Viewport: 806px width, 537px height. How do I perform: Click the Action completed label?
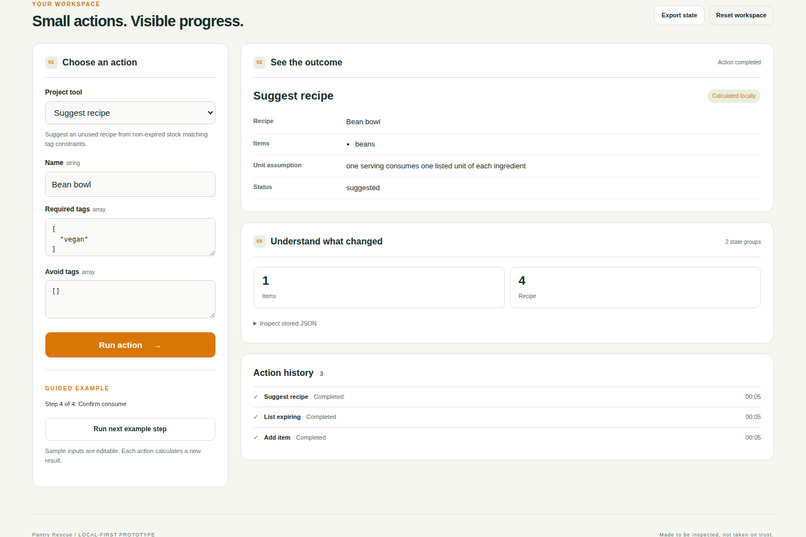pyautogui.click(x=739, y=62)
